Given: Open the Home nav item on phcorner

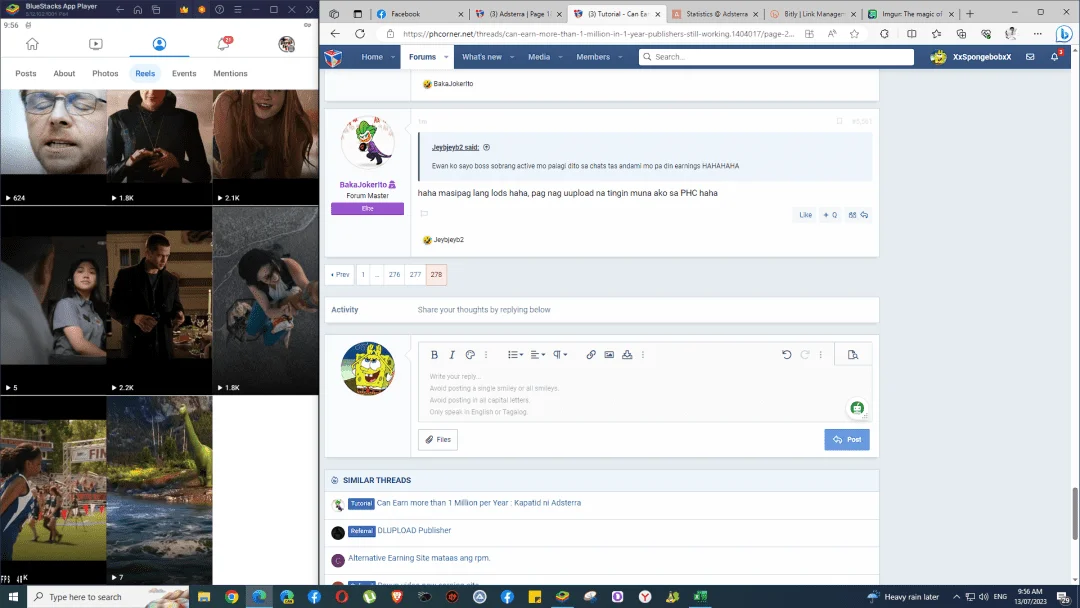Looking at the screenshot, I should point(372,56).
